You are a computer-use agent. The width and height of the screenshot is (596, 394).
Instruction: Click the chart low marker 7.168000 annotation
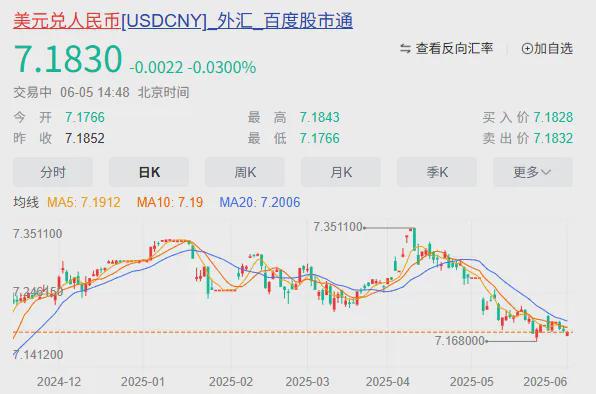coord(460,341)
